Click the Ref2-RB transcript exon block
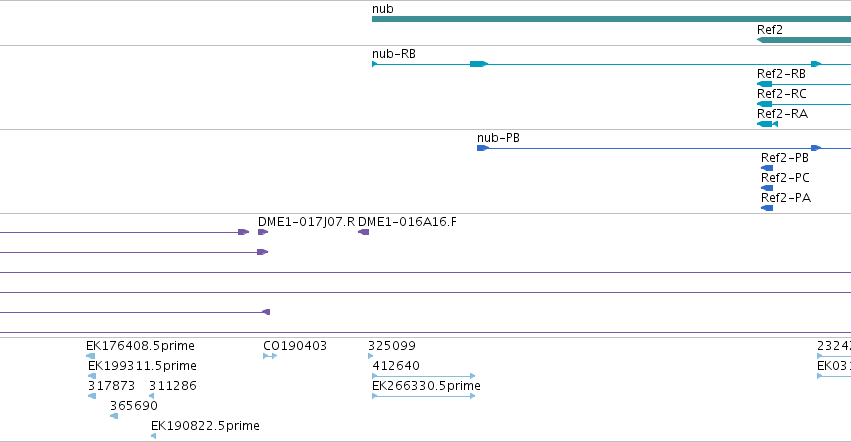This screenshot has height=442, width=851. pyautogui.click(x=764, y=84)
